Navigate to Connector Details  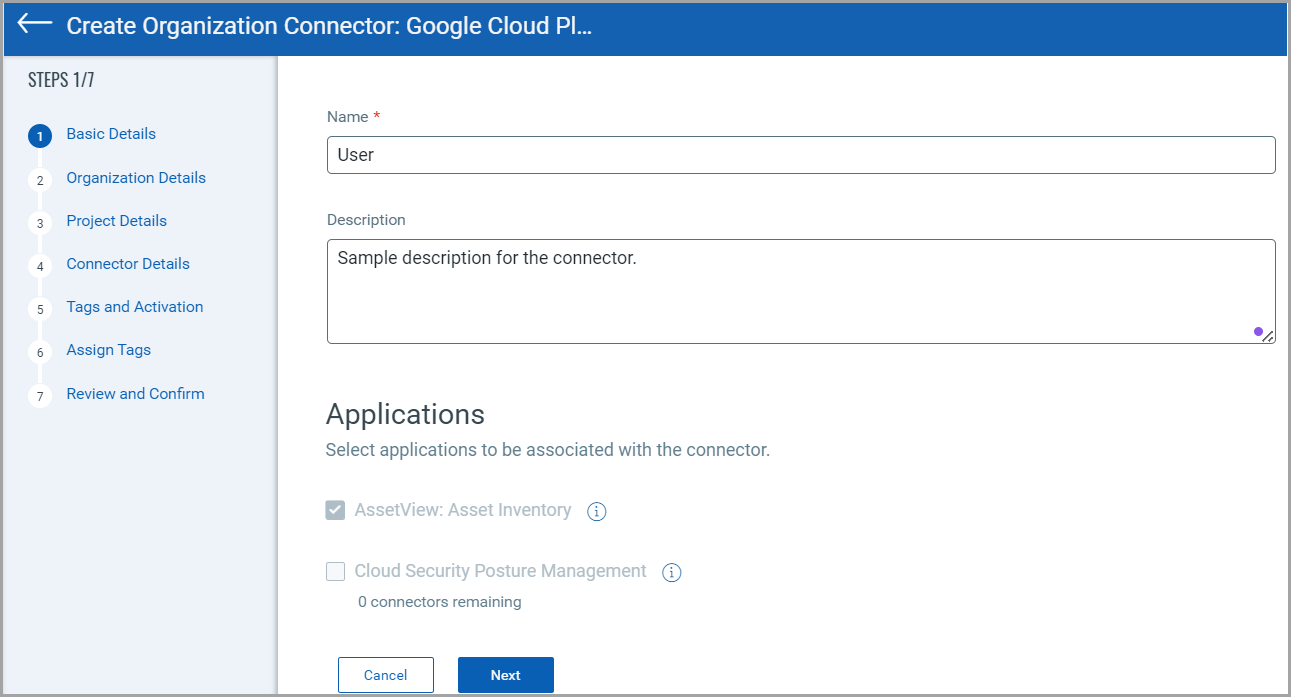click(127, 264)
